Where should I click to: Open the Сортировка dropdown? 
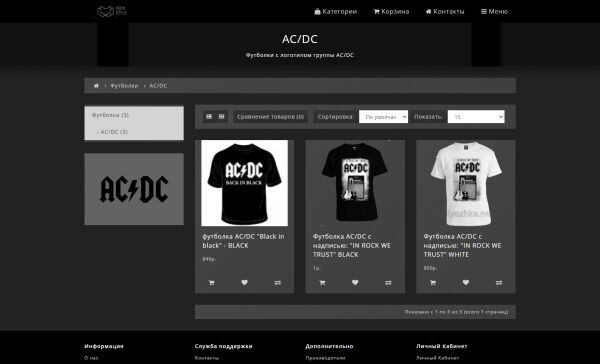383,117
